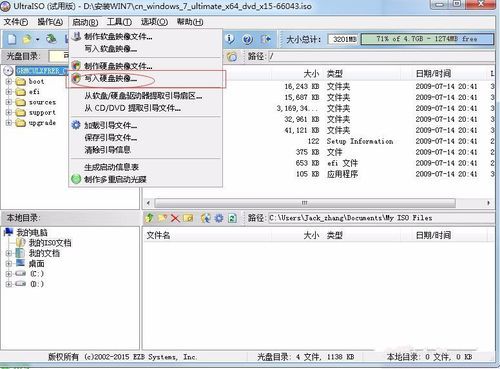Click the Exit toolbar icon
Viewport: 500px width, 369px height.
[x=266, y=39]
